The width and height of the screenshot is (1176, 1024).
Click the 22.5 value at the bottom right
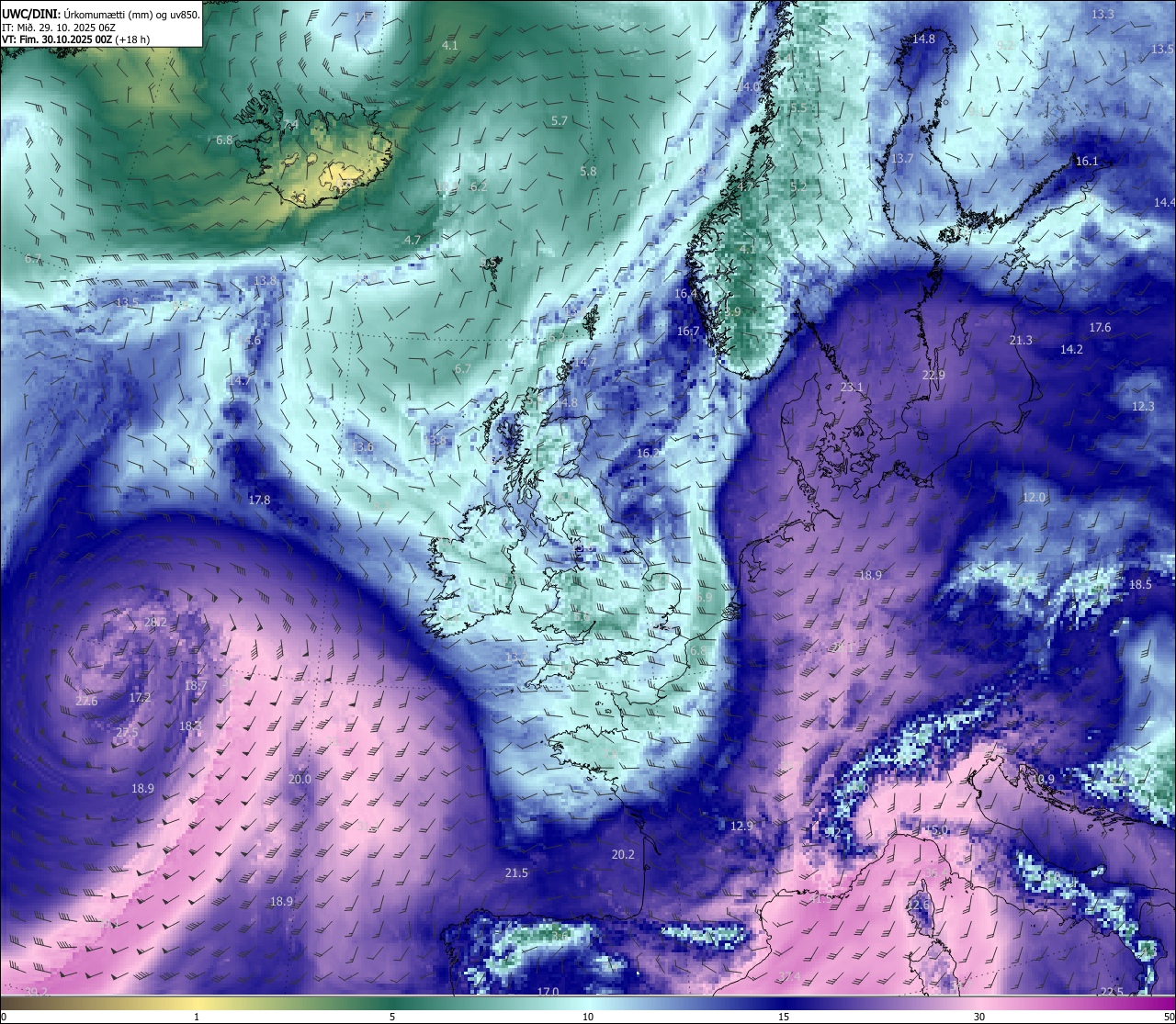tap(1112, 992)
